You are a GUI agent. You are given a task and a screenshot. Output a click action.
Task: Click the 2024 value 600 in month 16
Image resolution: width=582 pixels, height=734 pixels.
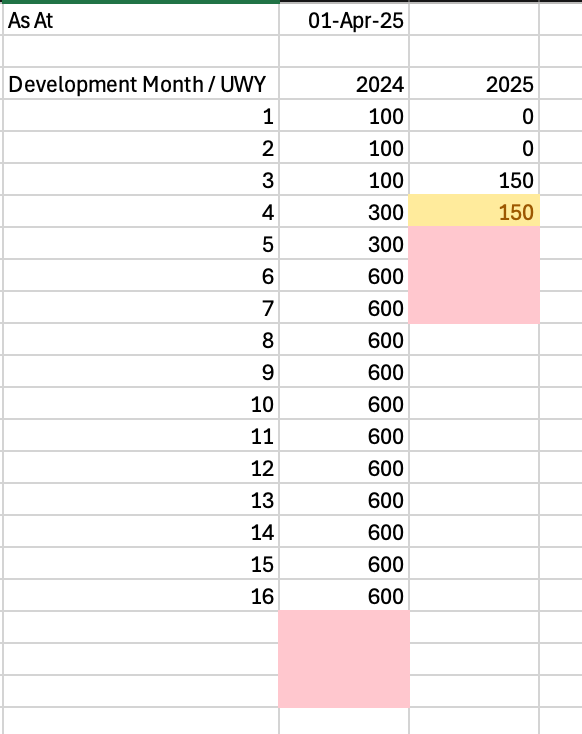tap(344, 595)
